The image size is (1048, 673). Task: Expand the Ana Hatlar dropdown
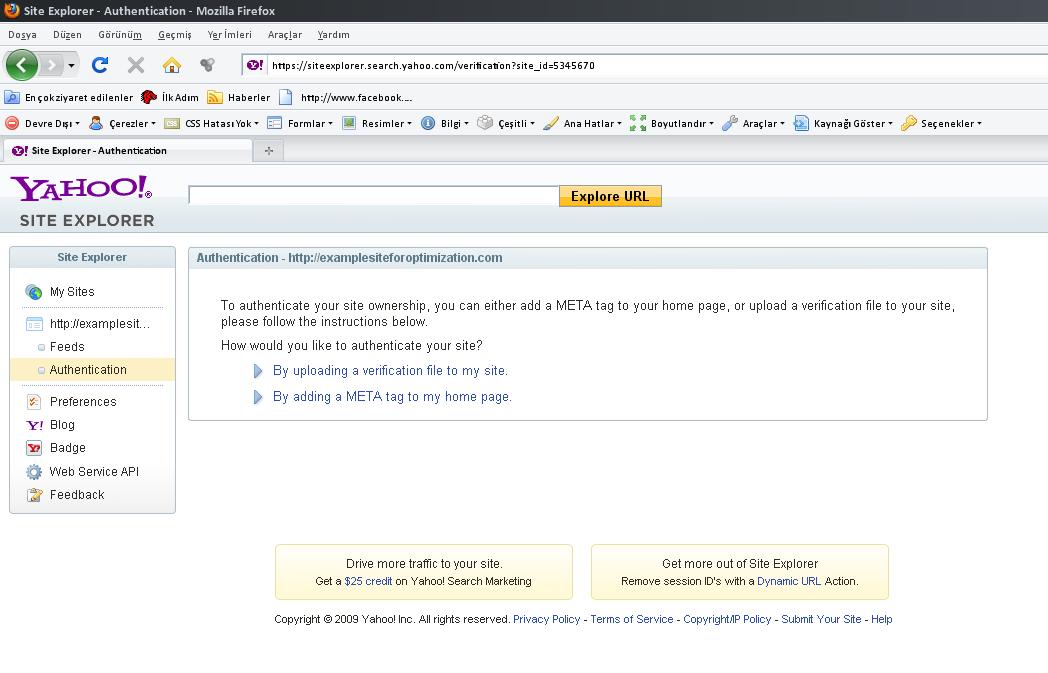tap(582, 124)
